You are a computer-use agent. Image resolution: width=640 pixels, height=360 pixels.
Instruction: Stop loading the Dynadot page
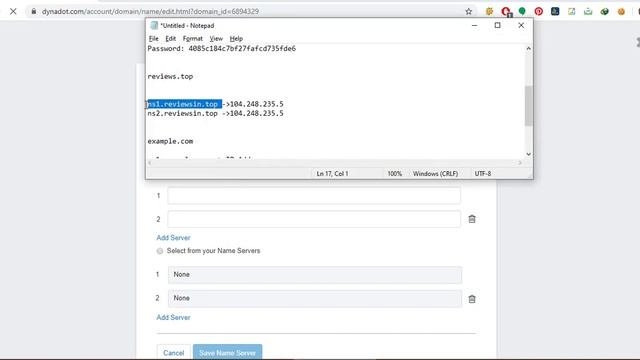pos(13,11)
